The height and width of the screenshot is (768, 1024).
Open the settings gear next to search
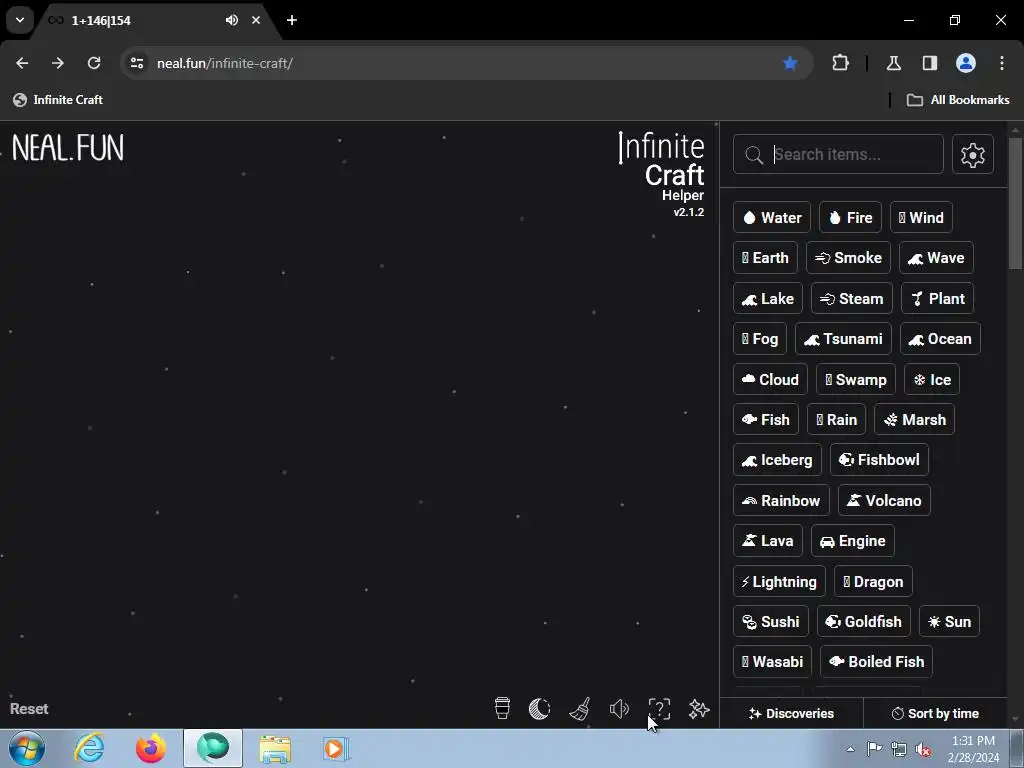(x=972, y=155)
